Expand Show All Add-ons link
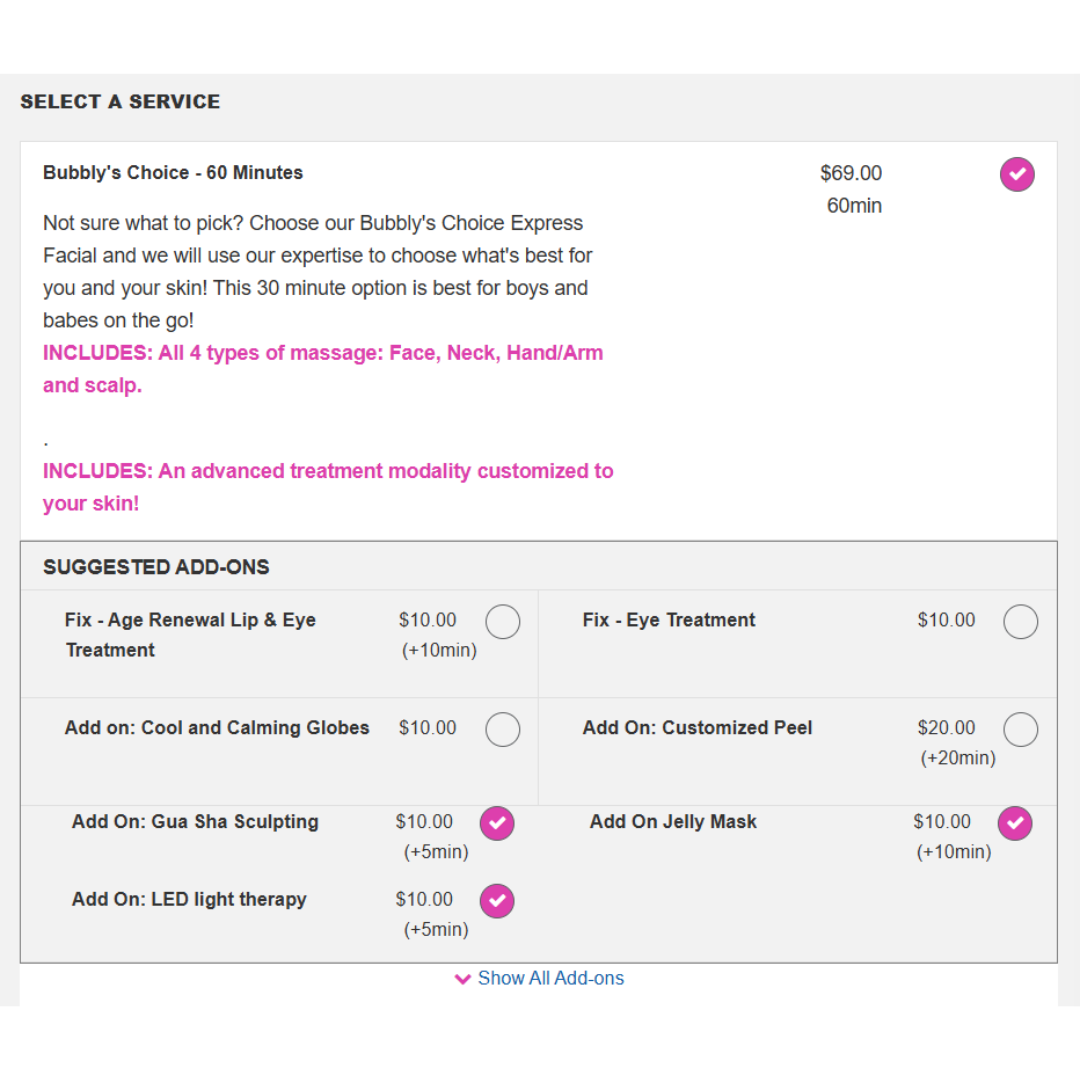This screenshot has height=1080, width=1080. coord(550,978)
